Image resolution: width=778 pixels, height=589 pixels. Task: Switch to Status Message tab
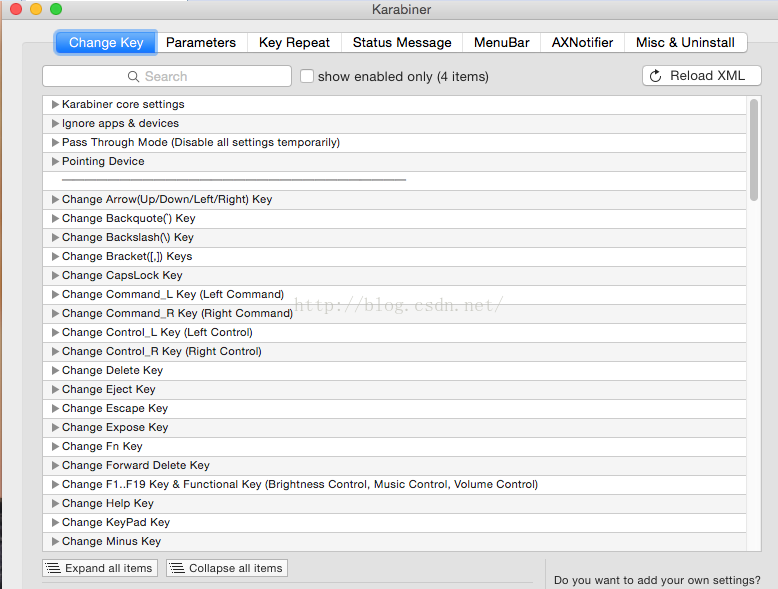(402, 43)
